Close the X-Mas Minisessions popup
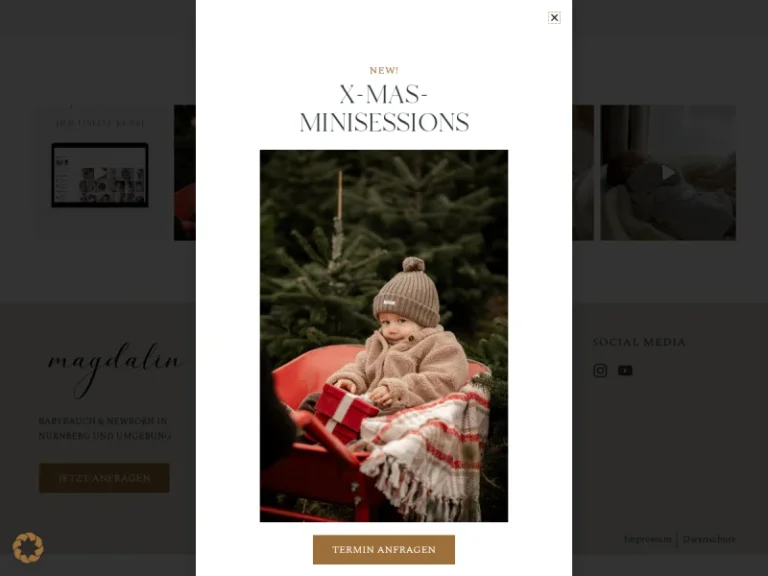Screen dimensions: 768x576 554,18
